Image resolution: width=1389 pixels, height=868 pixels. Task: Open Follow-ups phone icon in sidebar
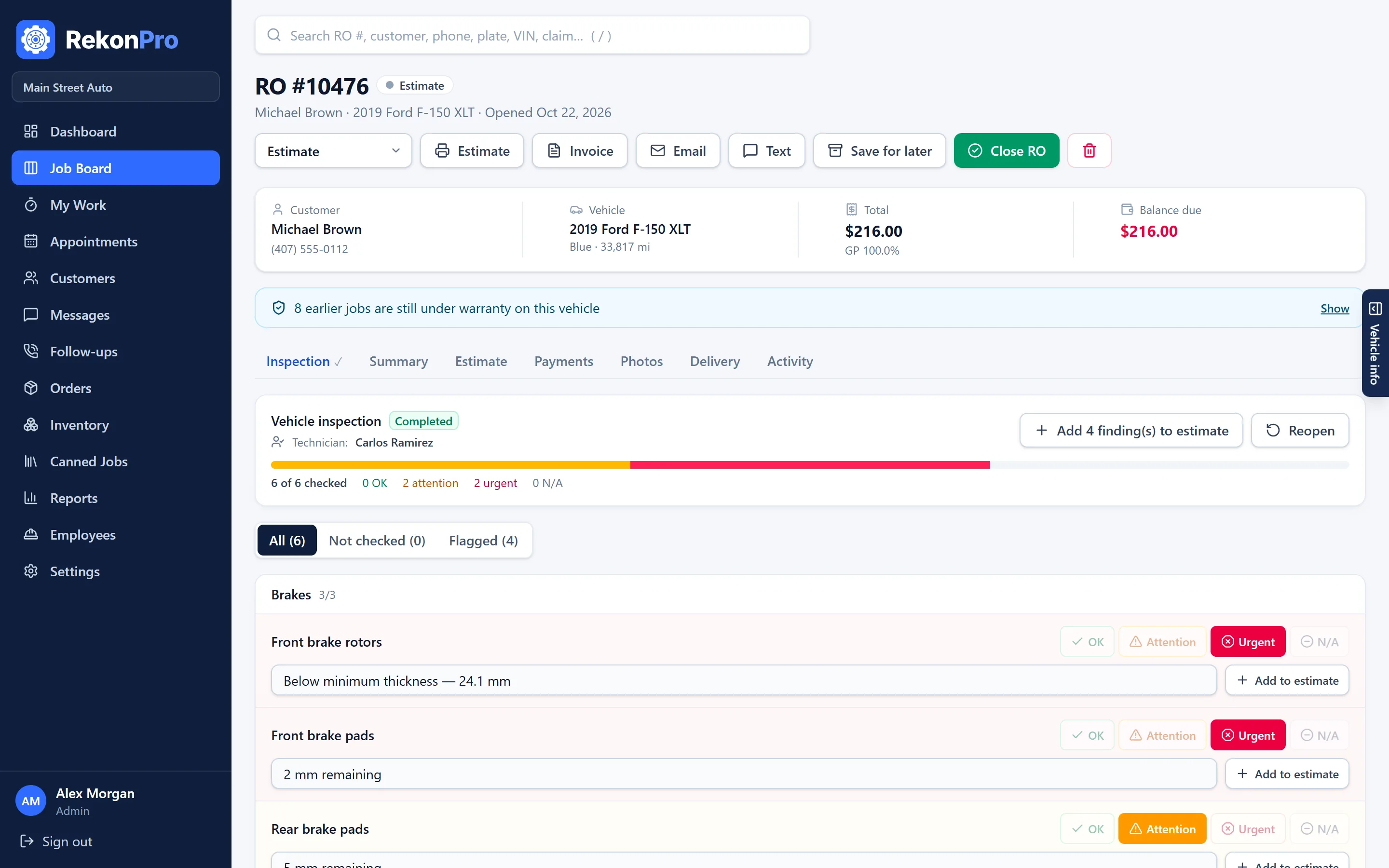(x=31, y=352)
